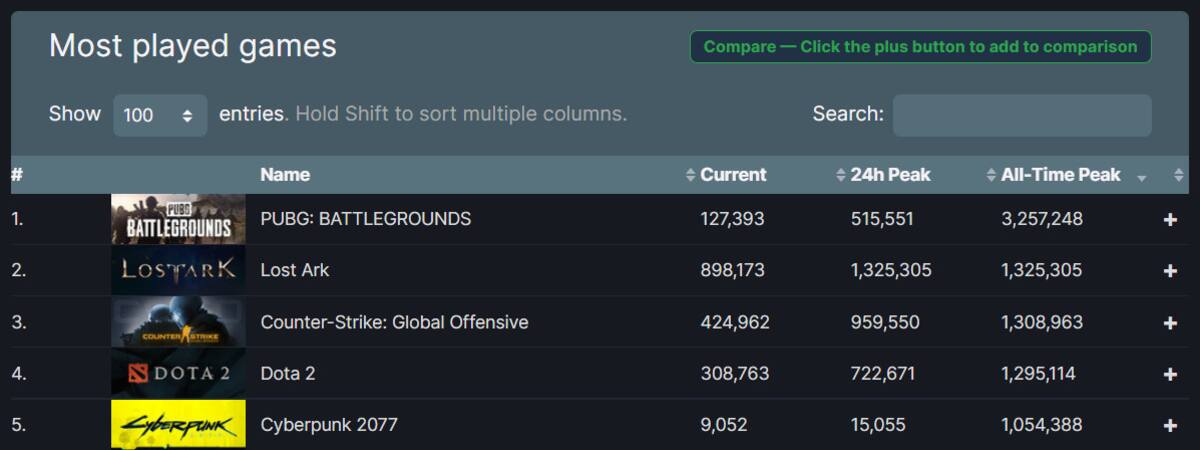Open Counter-Strike: Global Offensive game link
This screenshot has width=1200, height=450.
[394, 323]
